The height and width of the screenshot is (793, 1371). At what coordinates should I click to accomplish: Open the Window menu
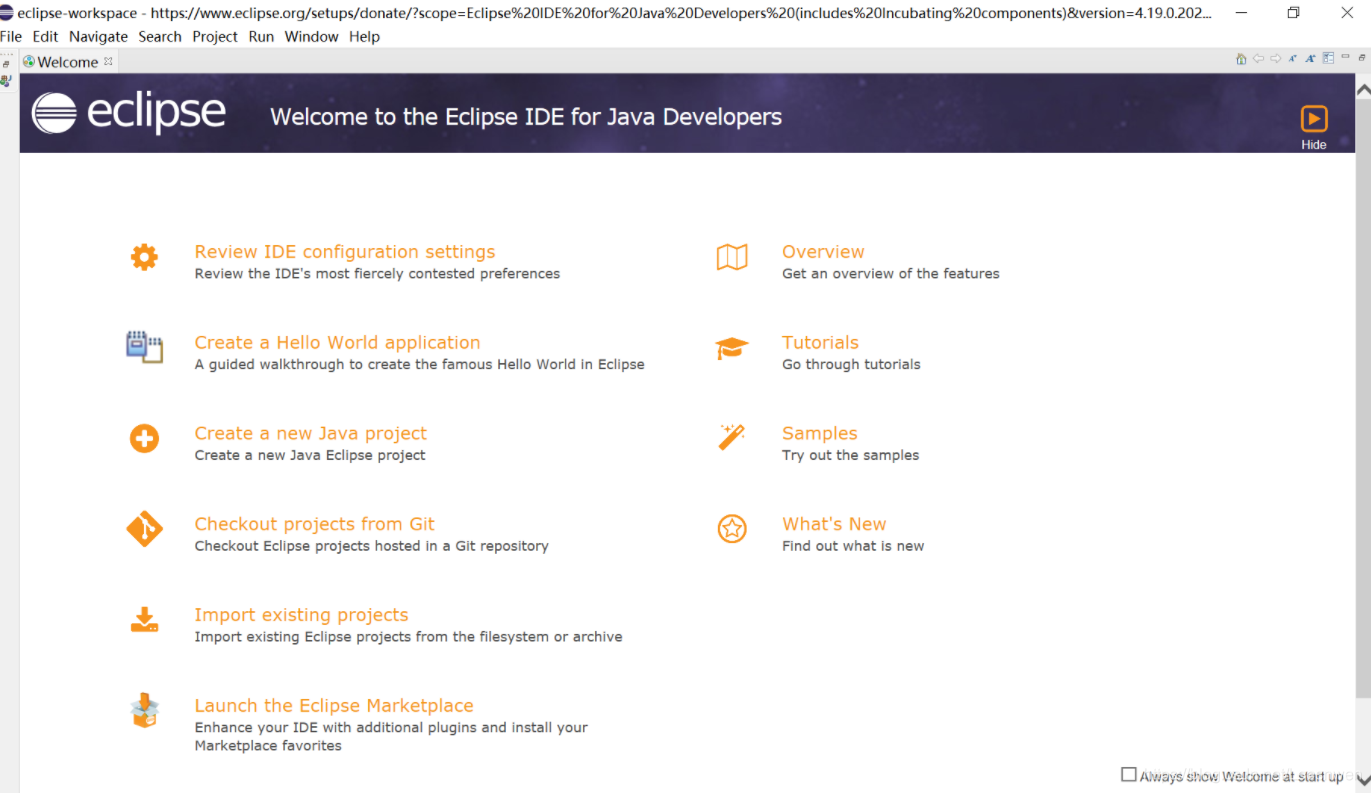click(x=311, y=36)
